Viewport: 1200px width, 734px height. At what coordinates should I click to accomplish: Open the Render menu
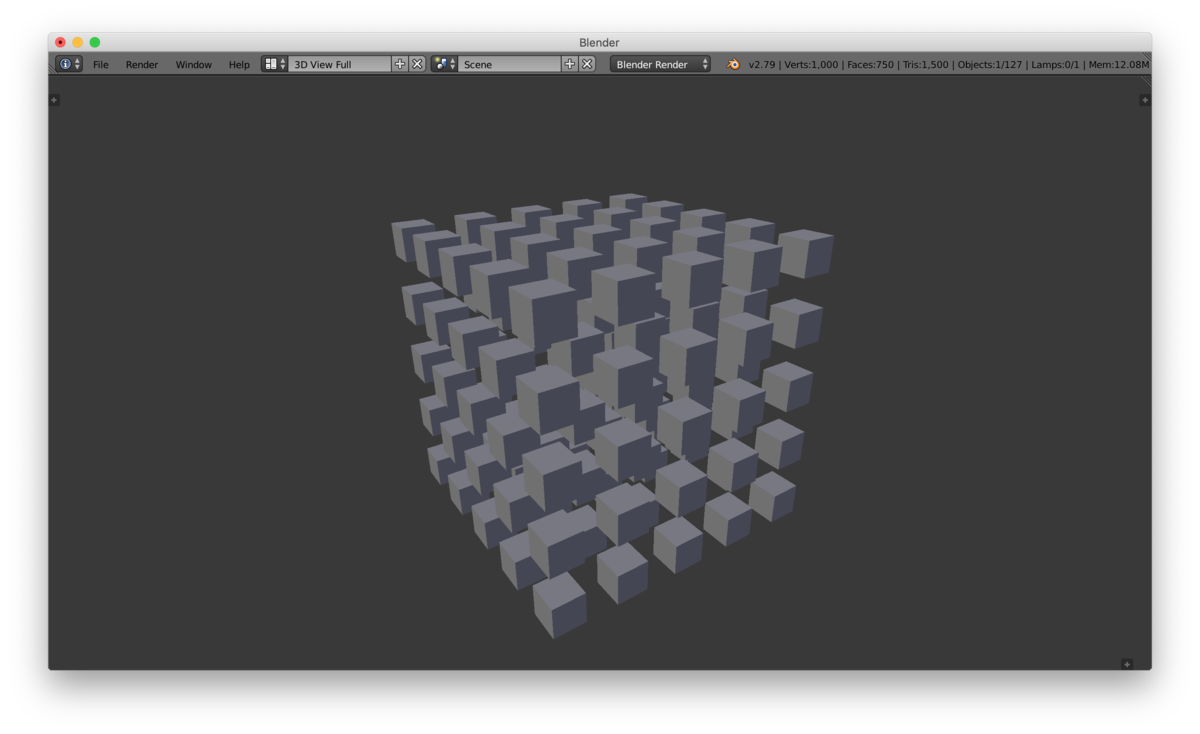tap(142, 64)
